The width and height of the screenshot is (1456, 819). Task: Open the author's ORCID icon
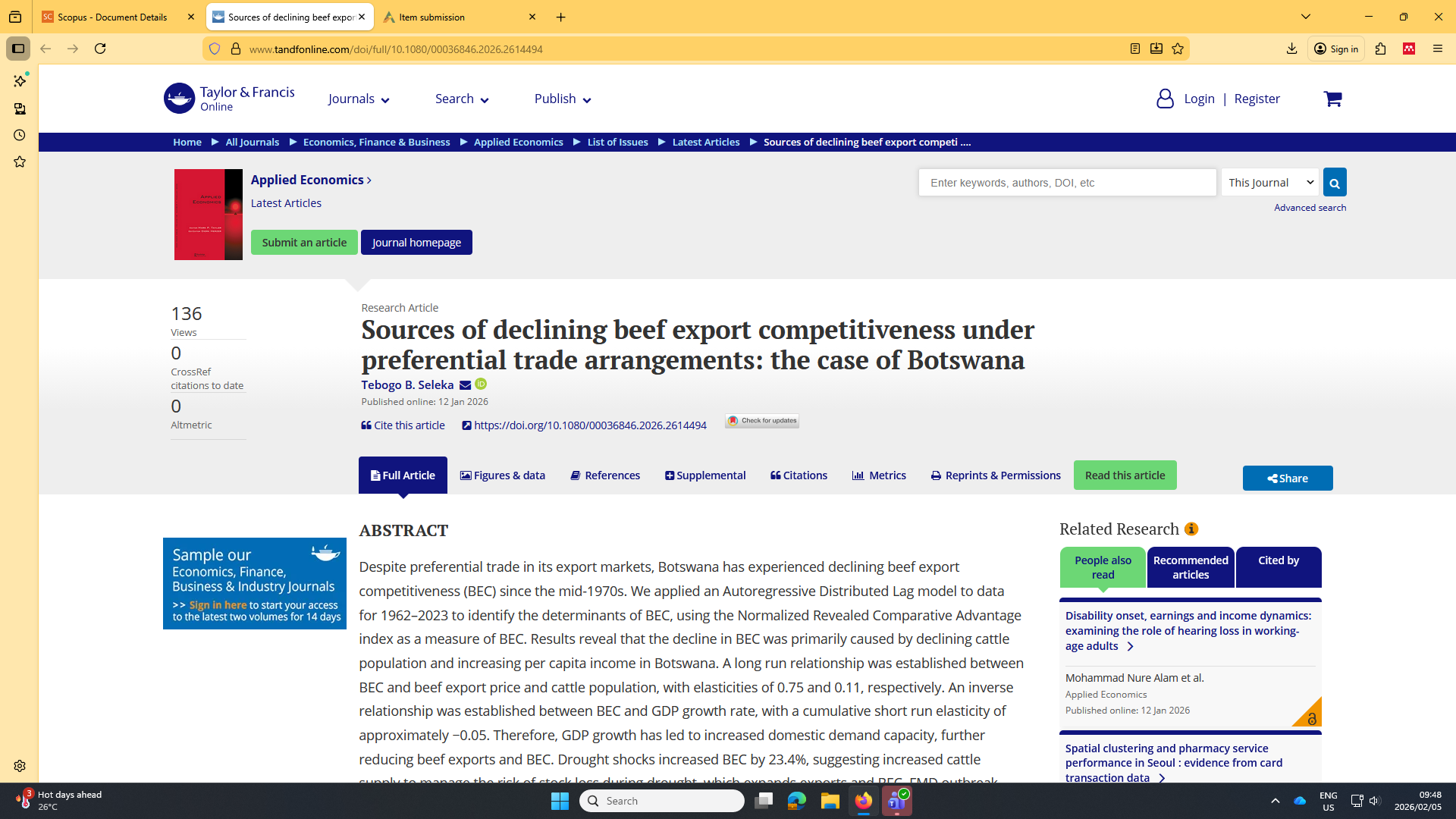tap(481, 384)
